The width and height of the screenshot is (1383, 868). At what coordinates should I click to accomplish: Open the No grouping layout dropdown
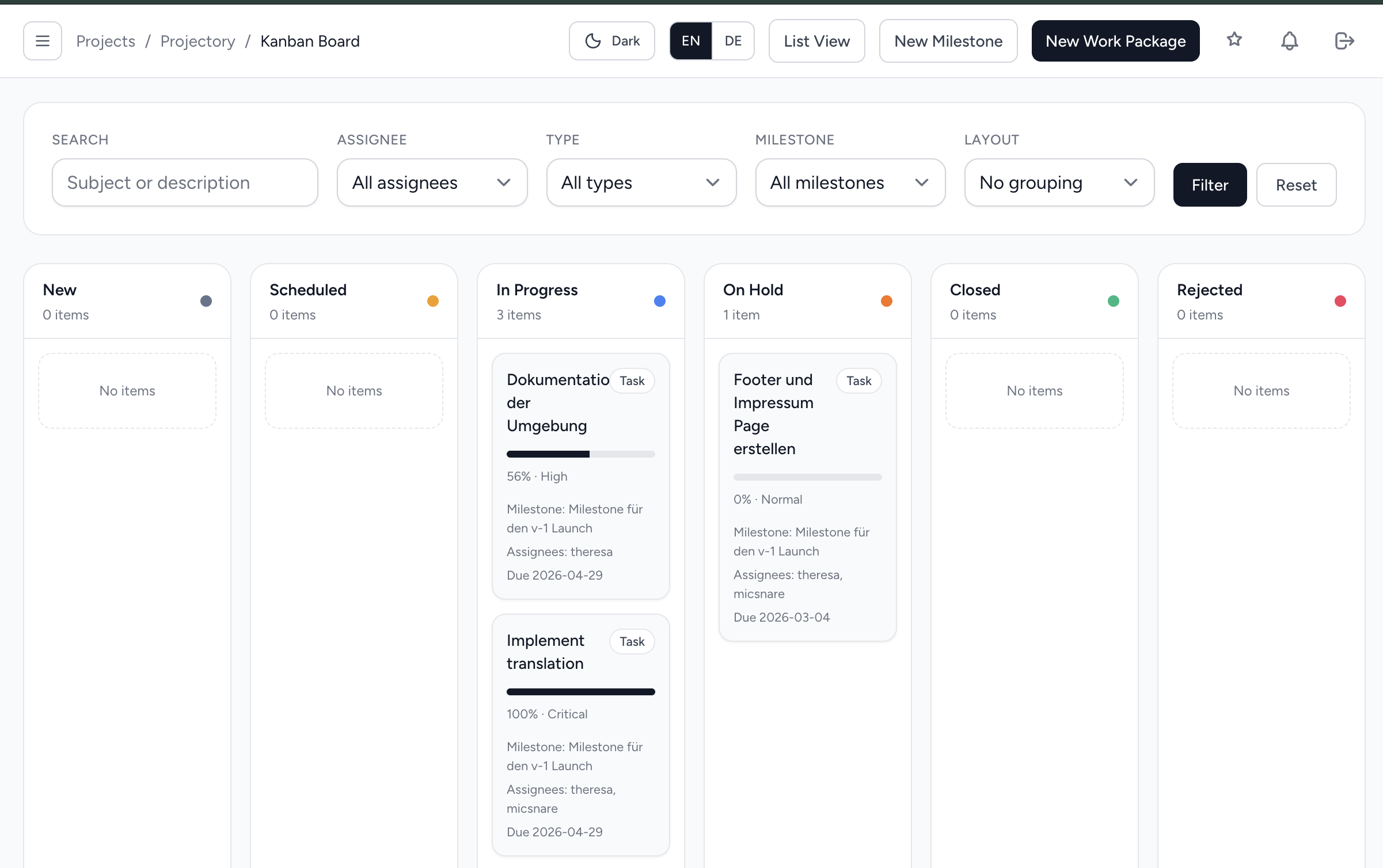(1059, 182)
